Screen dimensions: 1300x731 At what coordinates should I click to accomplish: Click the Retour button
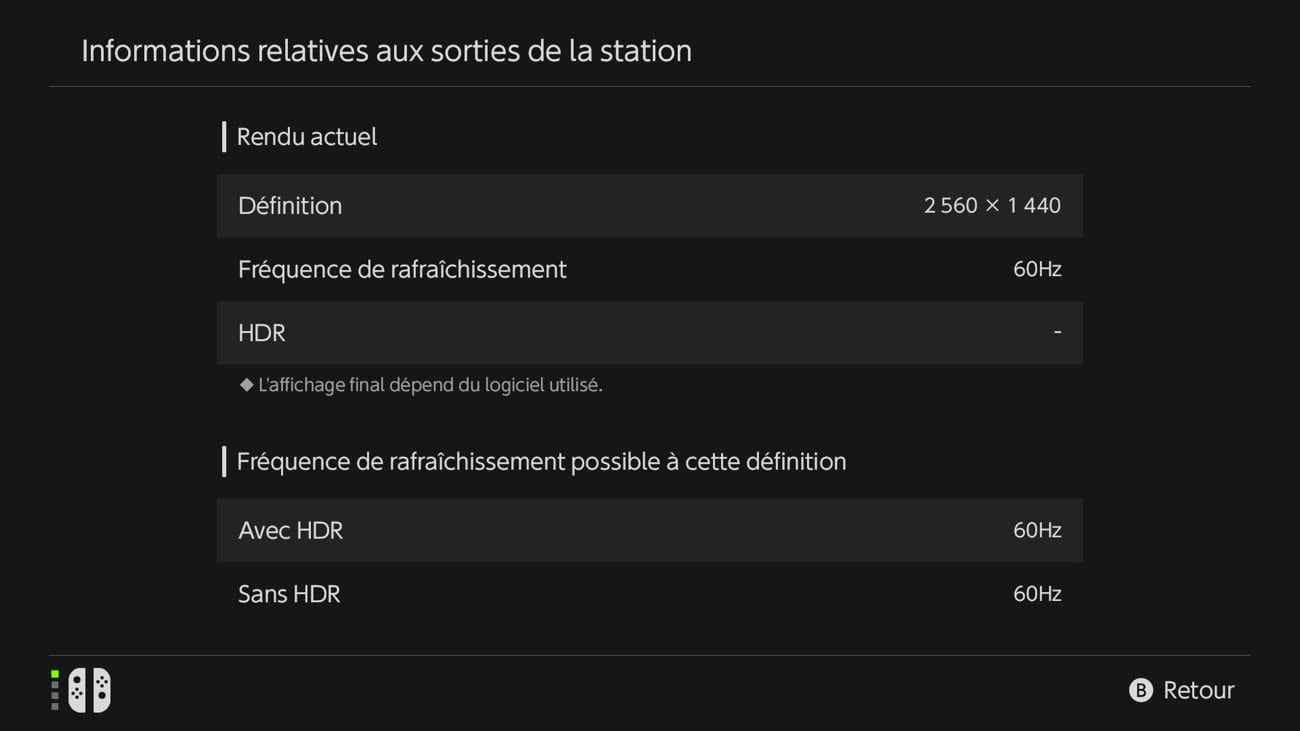coord(1182,690)
